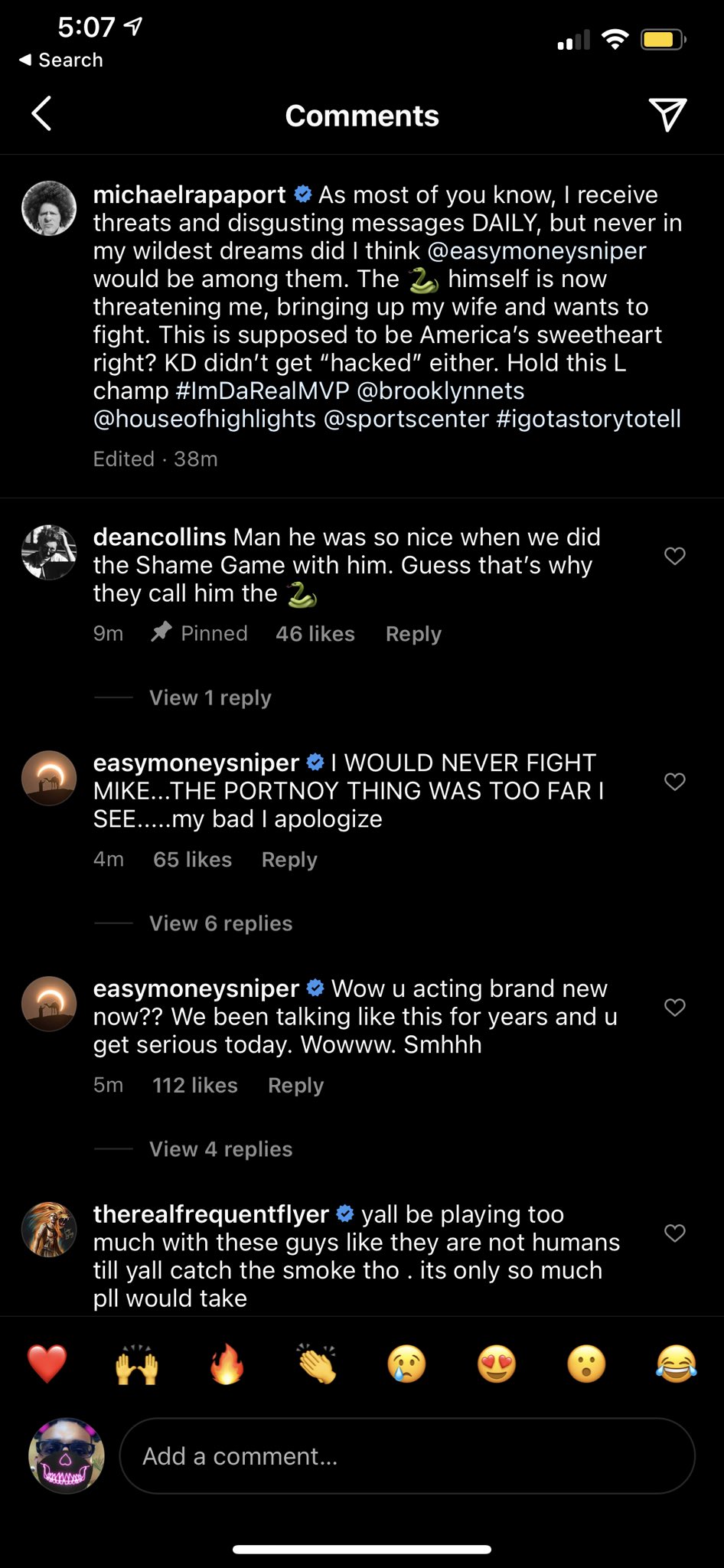Reply to the 65-likes easymoneysniper comment
The image size is (724, 1568).
pyautogui.click(x=289, y=860)
